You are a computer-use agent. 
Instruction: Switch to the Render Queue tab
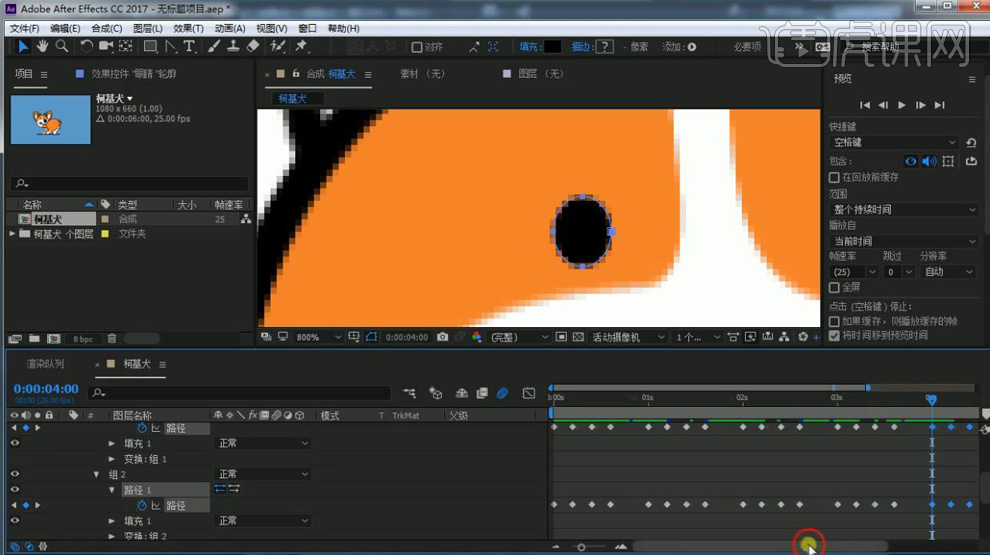(45, 364)
